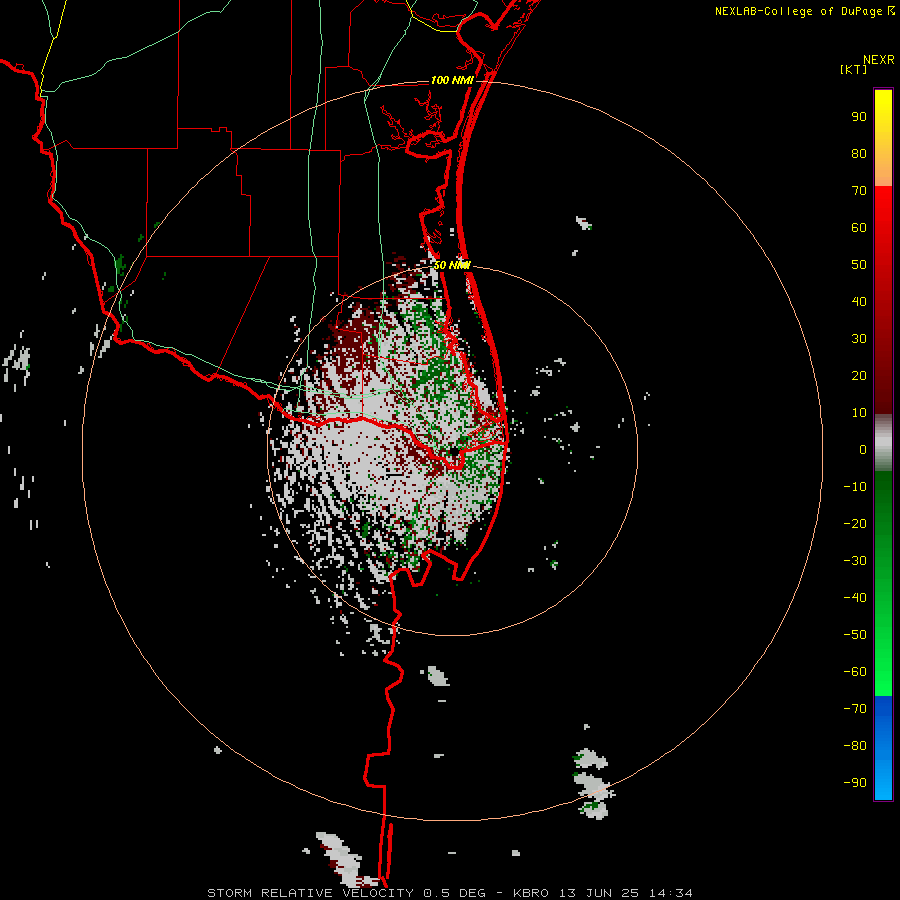900x900 pixels.
Task: Click the 60 value on velocity scale
Action: click(859, 227)
